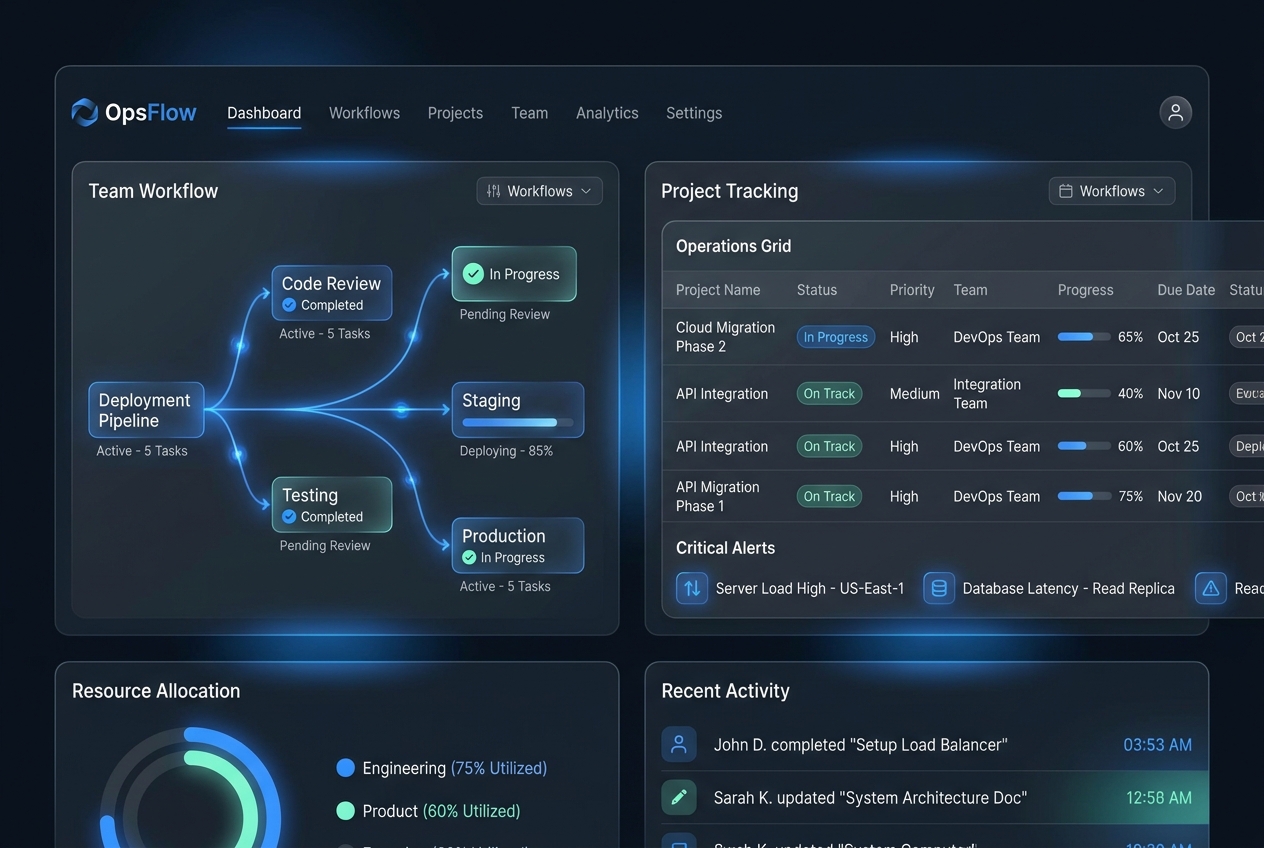Select the Code Review node
Screen dimensions: 1264x848
coord(332,293)
